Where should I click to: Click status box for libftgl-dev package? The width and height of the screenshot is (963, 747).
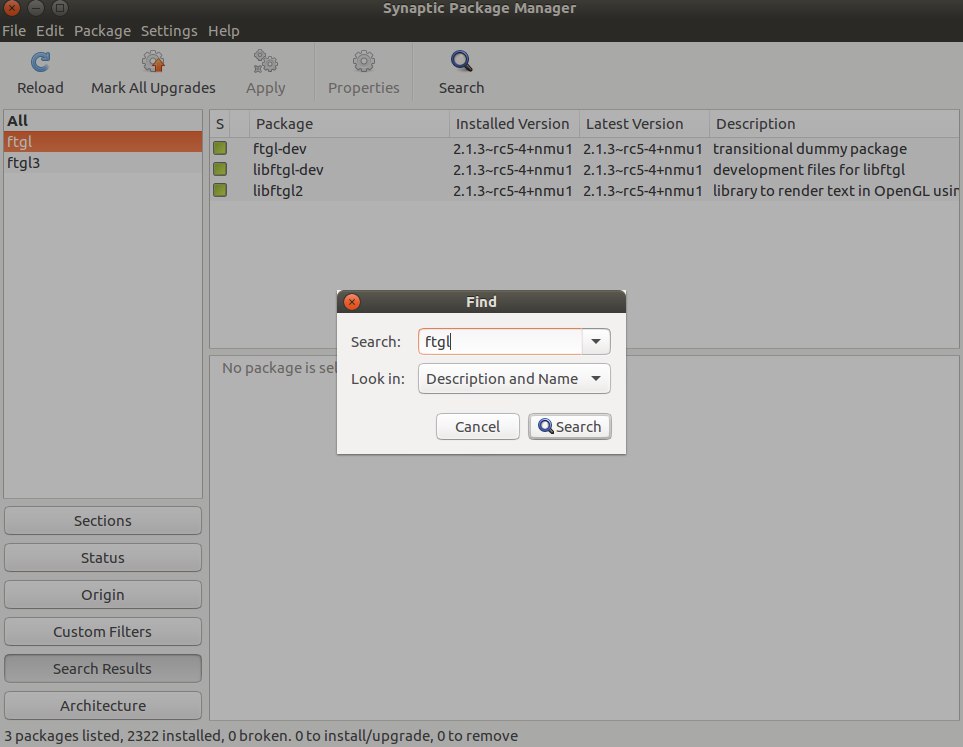[220, 169]
